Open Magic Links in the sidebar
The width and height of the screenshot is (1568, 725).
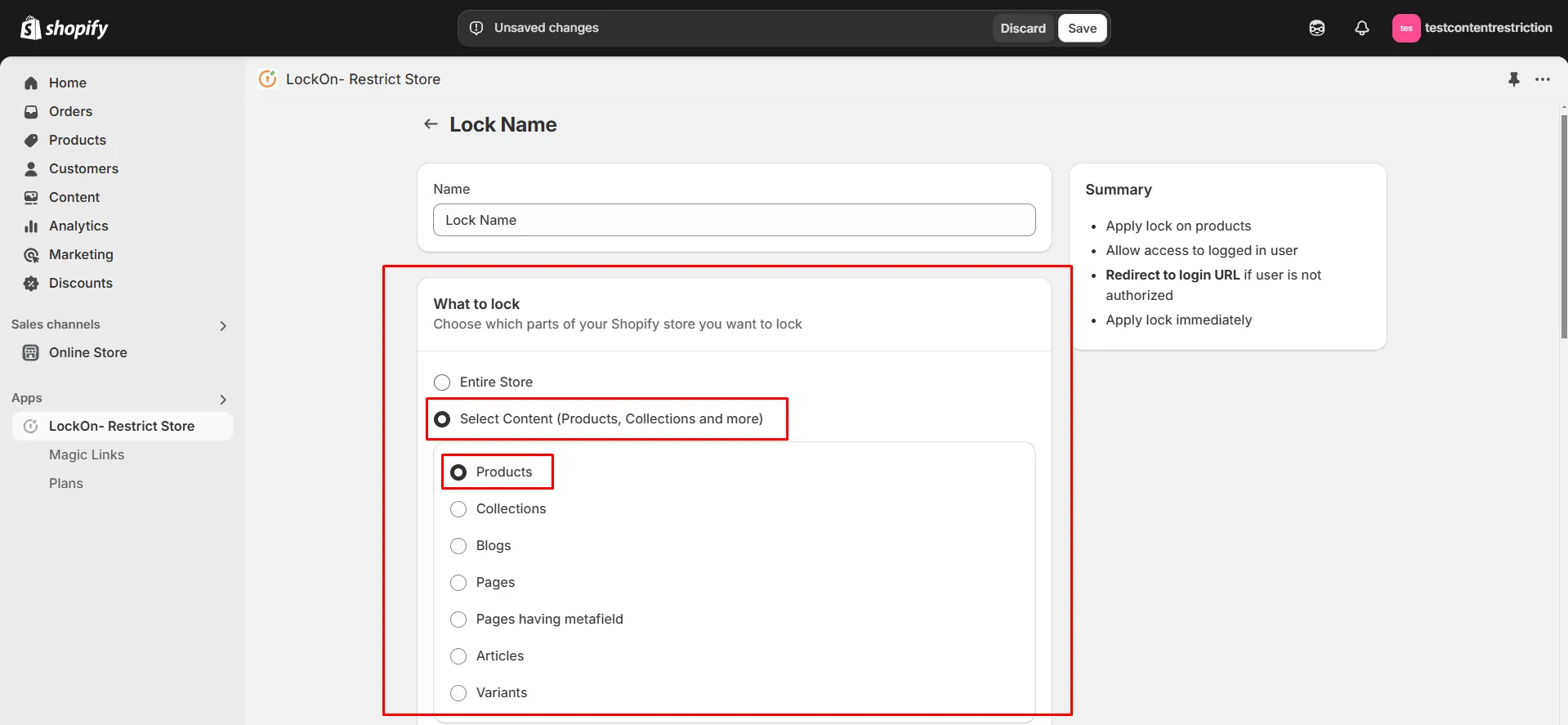pyautogui.click(x=87, y=454)
